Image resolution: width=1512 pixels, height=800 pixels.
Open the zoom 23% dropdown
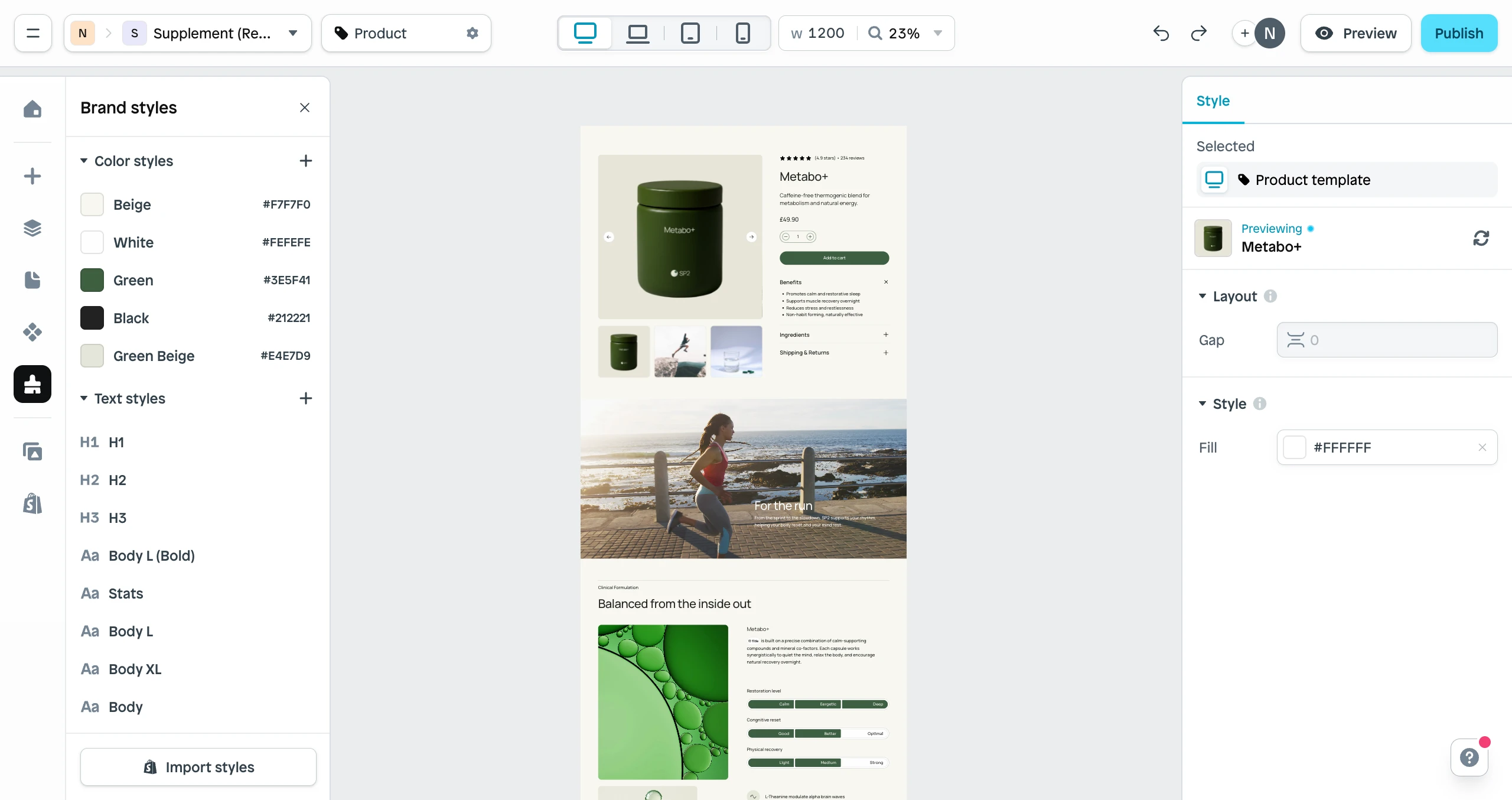pos(937,33)
